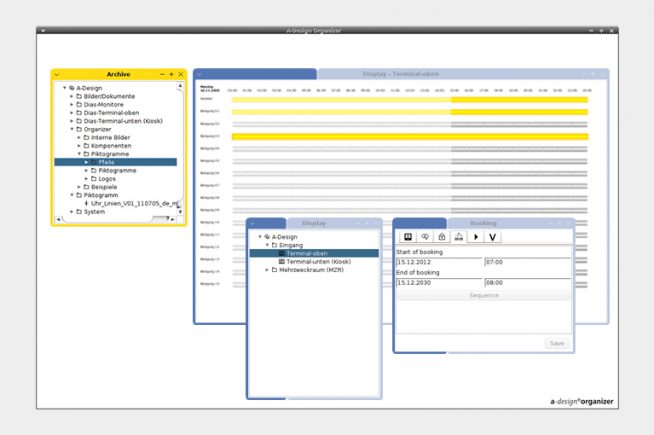Click the Archive scrollbar down arrow
654x435 pixels.
[180, 211]
